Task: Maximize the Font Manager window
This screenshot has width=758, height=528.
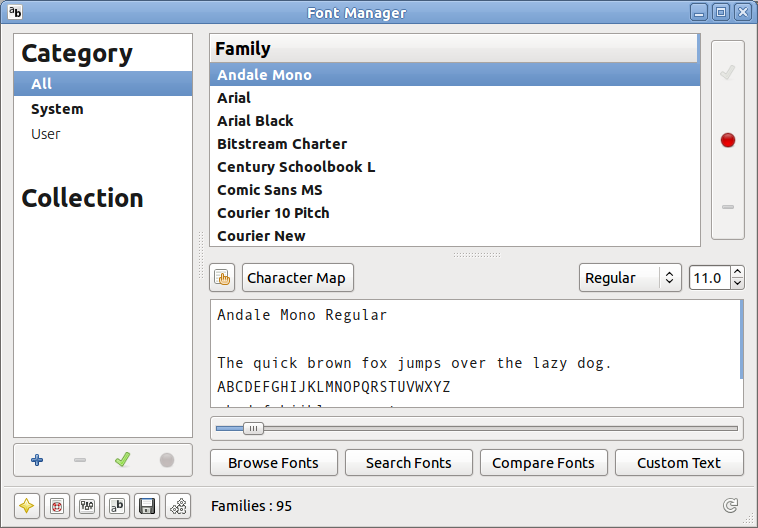Action: tap(721, 12)
